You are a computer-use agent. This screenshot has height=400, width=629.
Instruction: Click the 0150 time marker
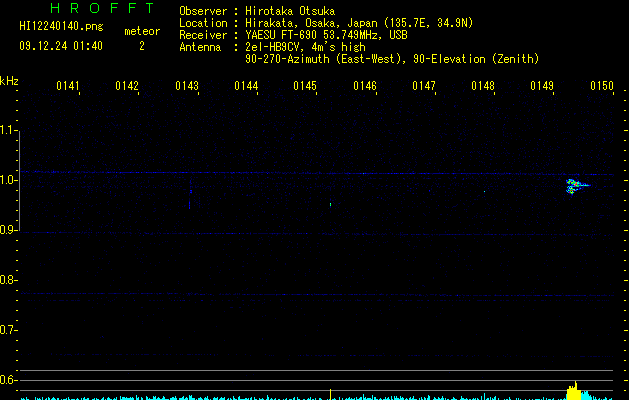pos(602,86)
